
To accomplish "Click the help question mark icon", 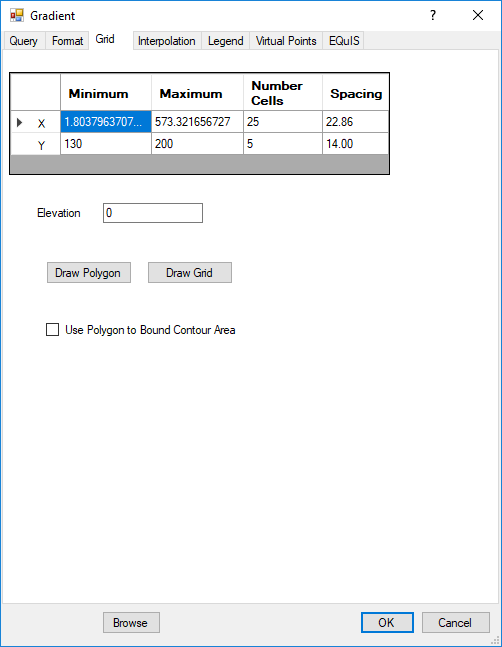I will [x=433, y=15].
